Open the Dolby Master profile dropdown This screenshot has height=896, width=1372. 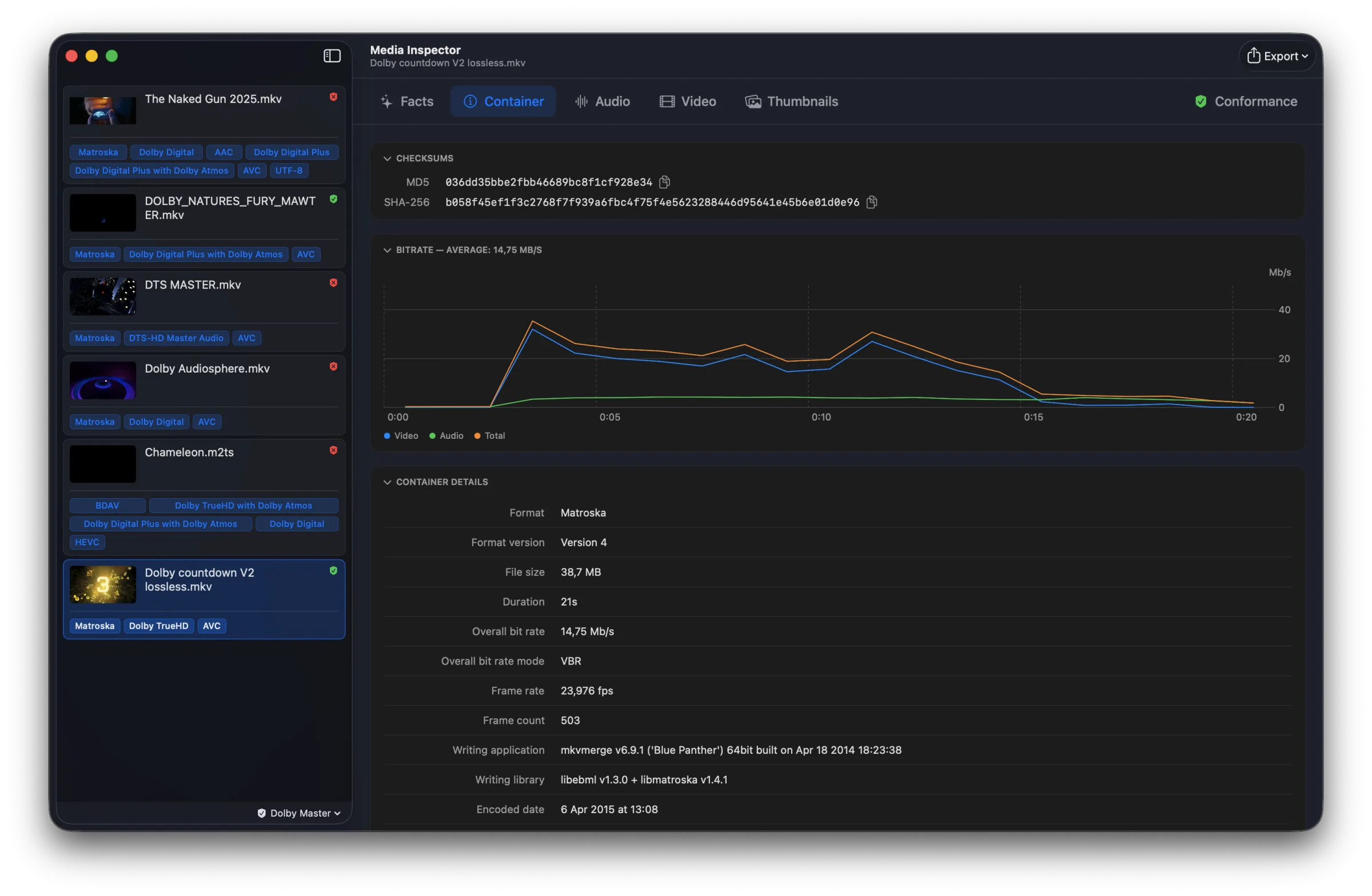(298, 813)
